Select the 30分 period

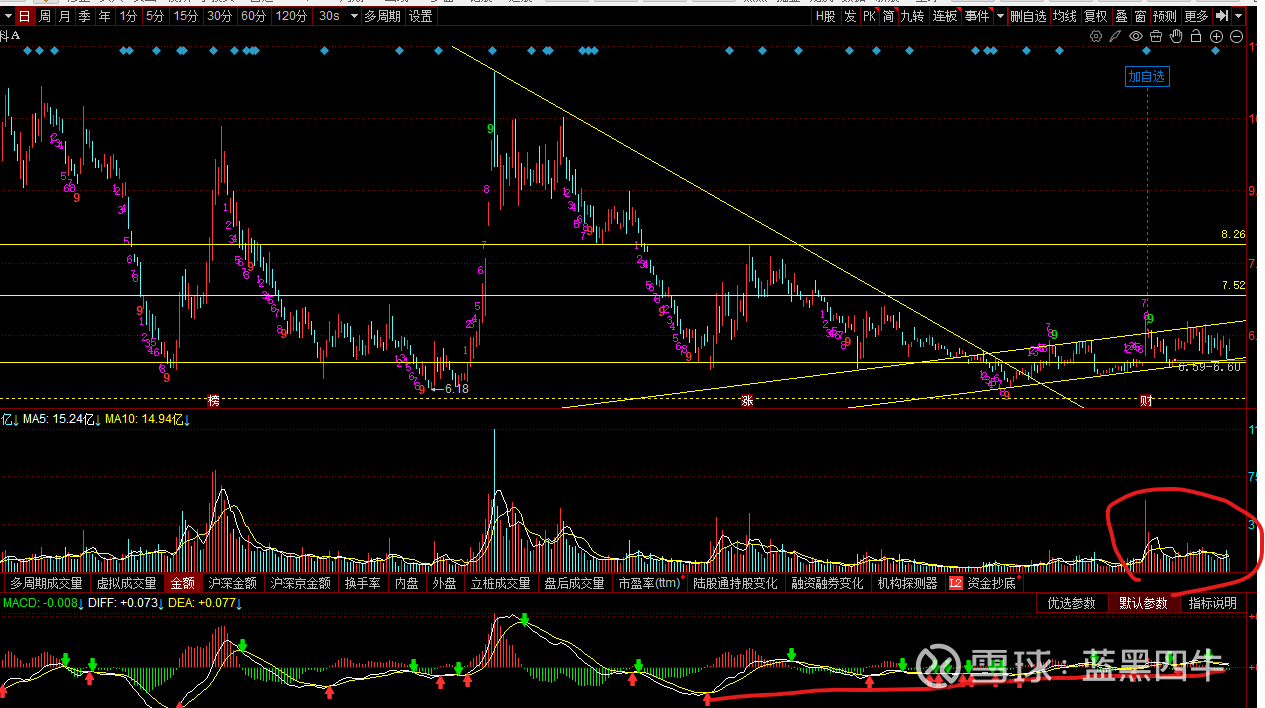[219, 16]
